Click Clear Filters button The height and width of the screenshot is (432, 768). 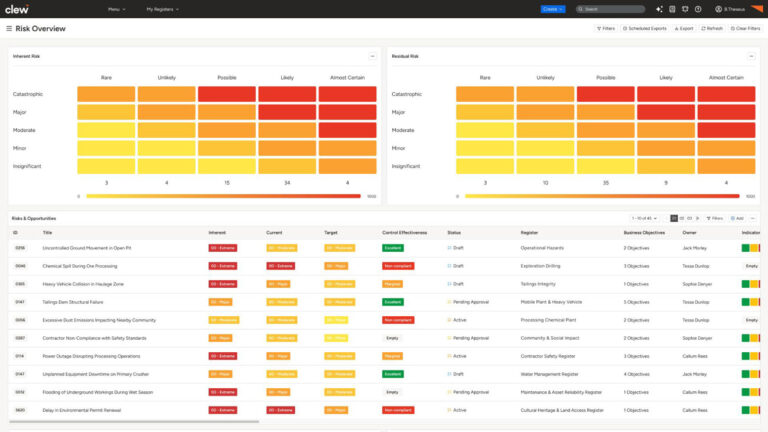click(745, 28)
